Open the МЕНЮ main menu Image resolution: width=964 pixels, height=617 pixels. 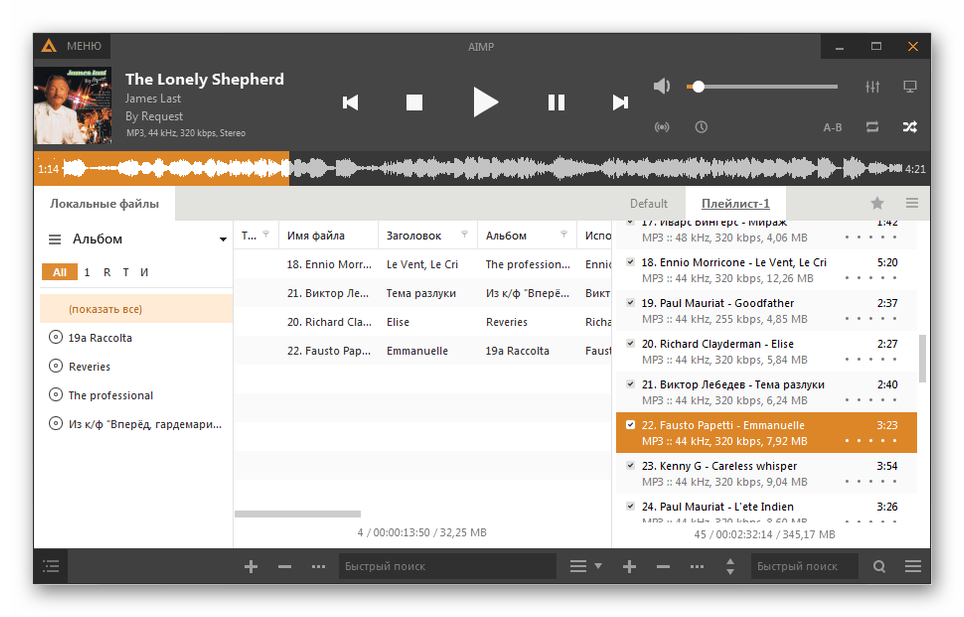pos(73,46)
